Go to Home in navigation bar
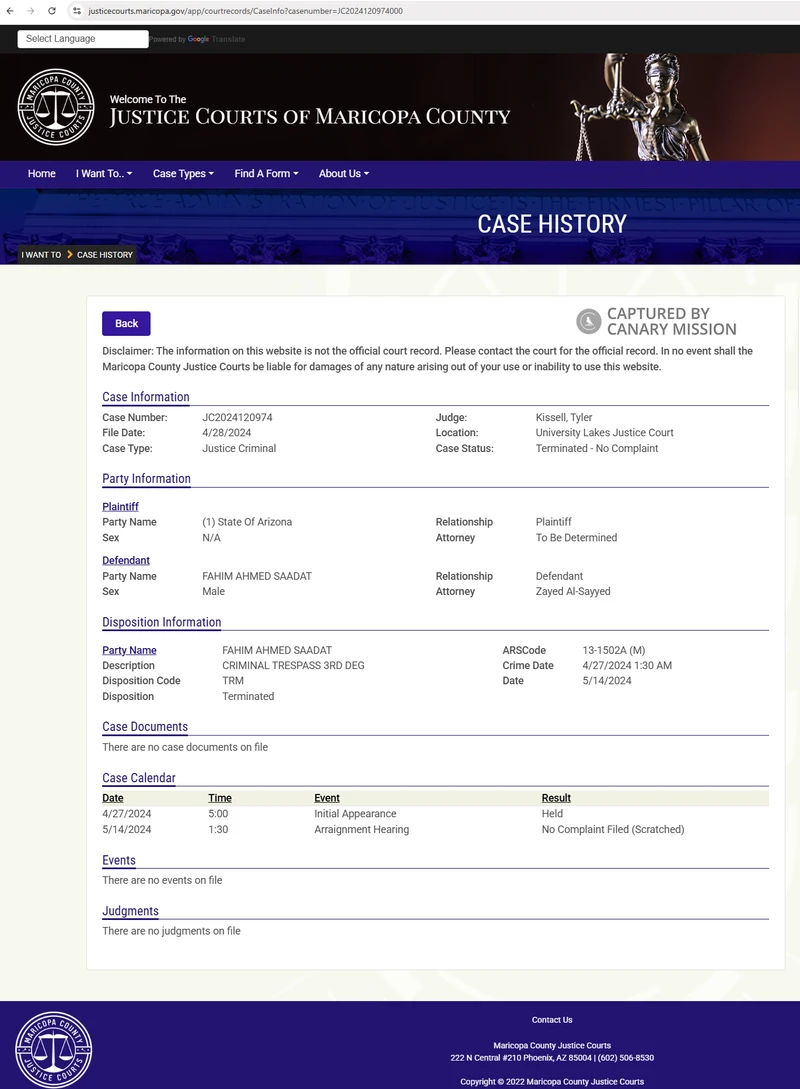Screen dimensions: 800x1089 coord(42,174)
